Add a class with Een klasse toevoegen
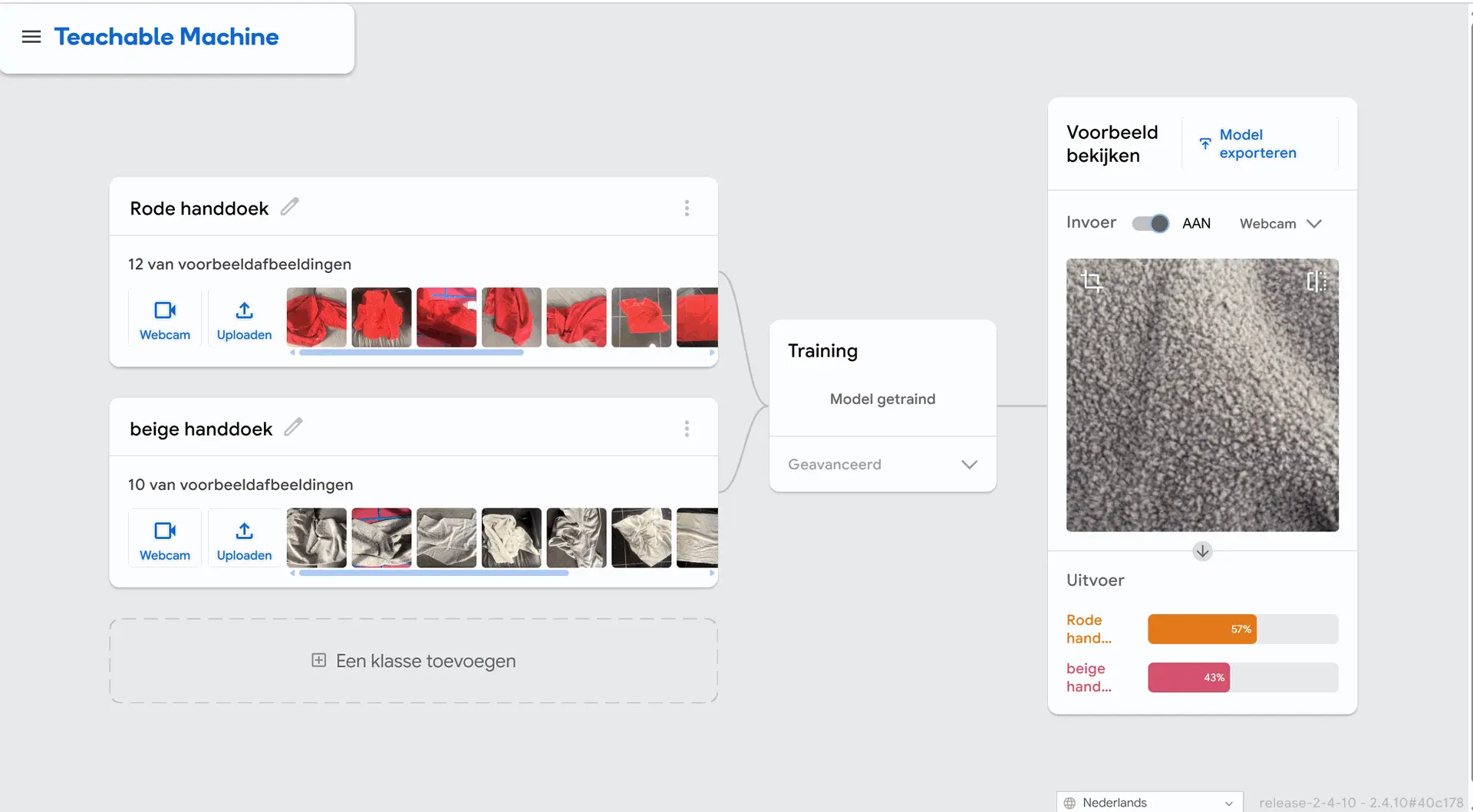The height and width of the screenshot is (812, 1473). pos(414,661)
